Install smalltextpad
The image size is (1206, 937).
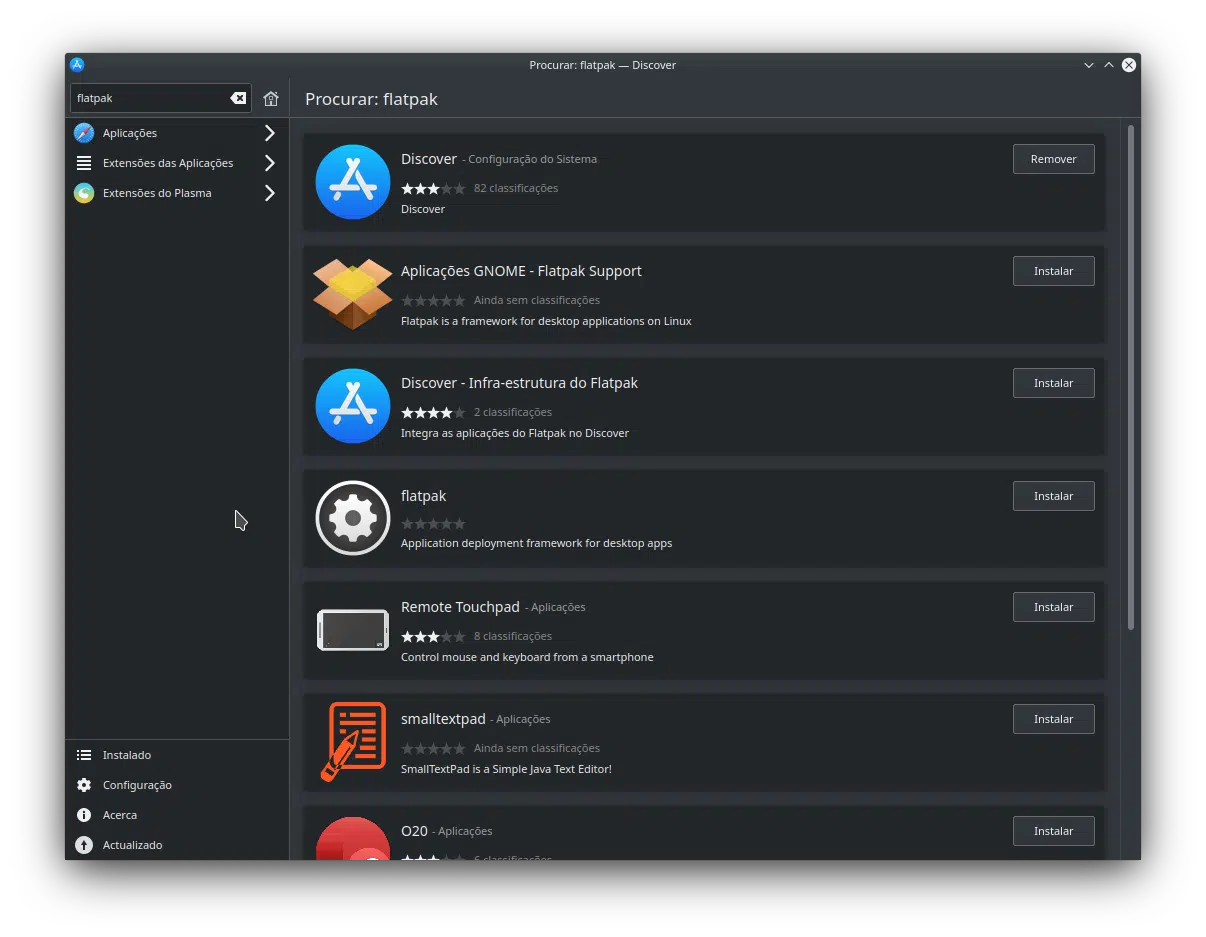tap(1053, 719)
